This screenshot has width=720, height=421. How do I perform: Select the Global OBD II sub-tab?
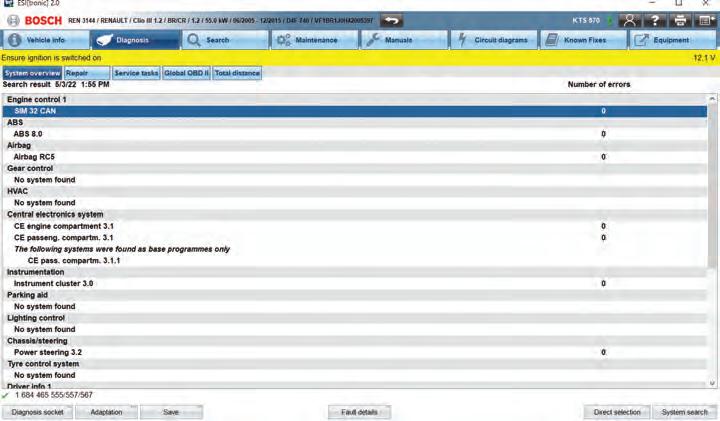click(x=186, y=73)
